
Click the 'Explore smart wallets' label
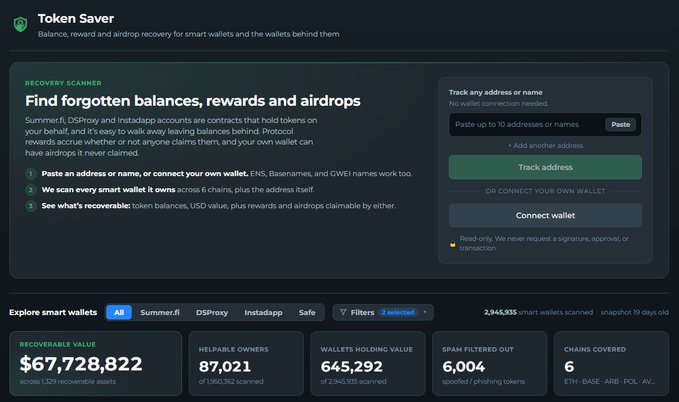53,312
